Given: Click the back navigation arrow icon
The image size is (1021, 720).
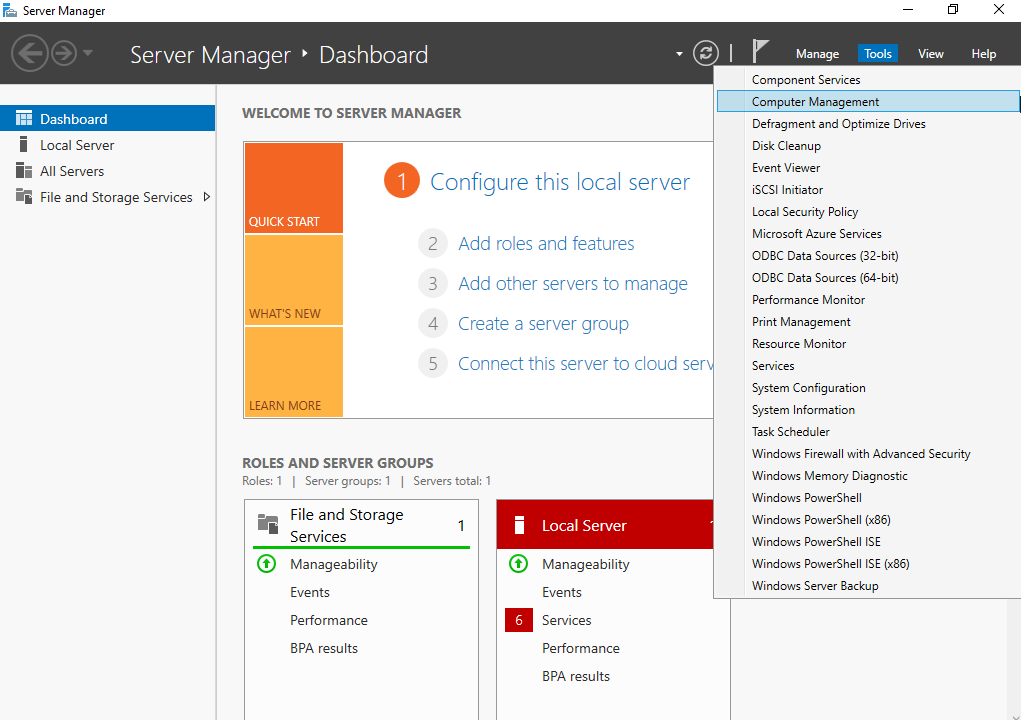Looking at the screenshot, I should point(30,53).
